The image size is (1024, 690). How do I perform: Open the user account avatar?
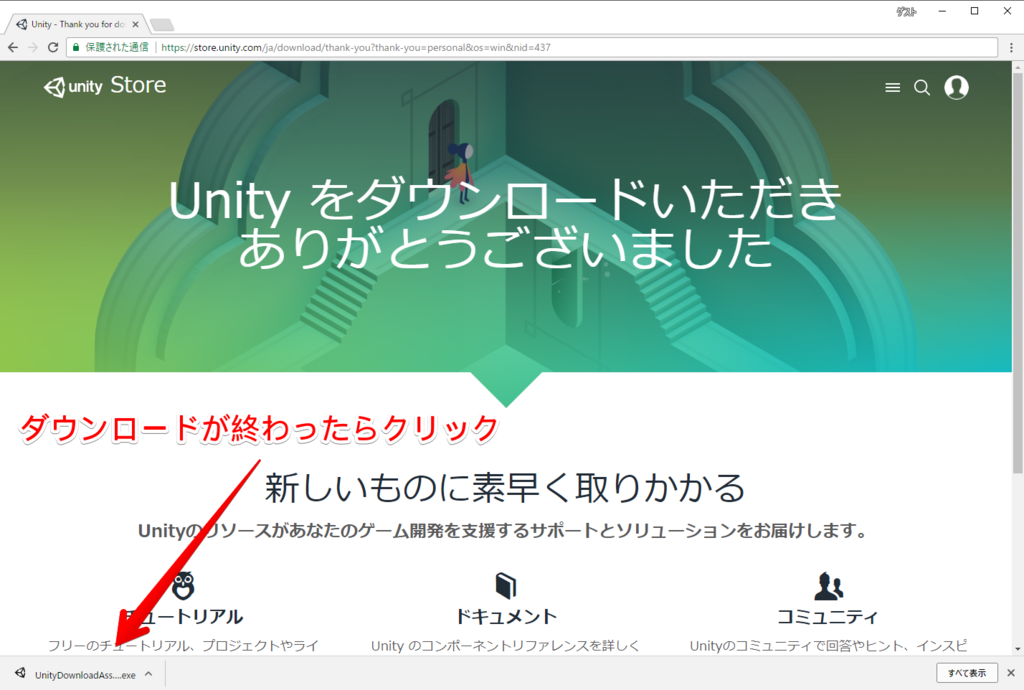pyautogui.click(x=956, y=87)
